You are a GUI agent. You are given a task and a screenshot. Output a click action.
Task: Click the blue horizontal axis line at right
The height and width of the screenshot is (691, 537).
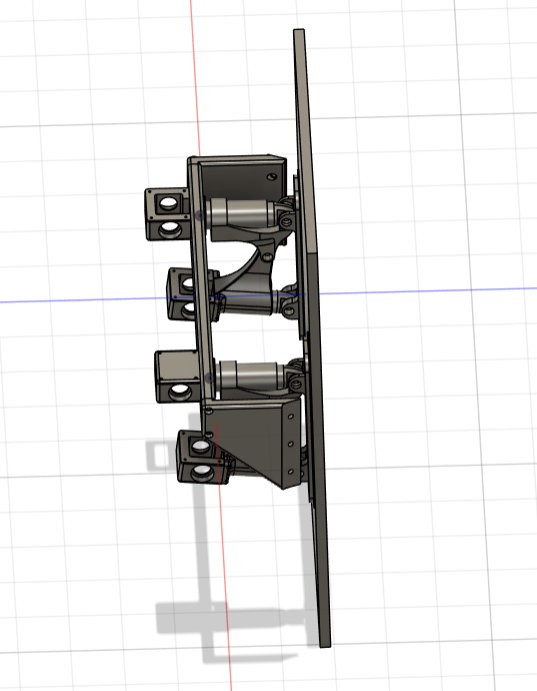point(427,291)
